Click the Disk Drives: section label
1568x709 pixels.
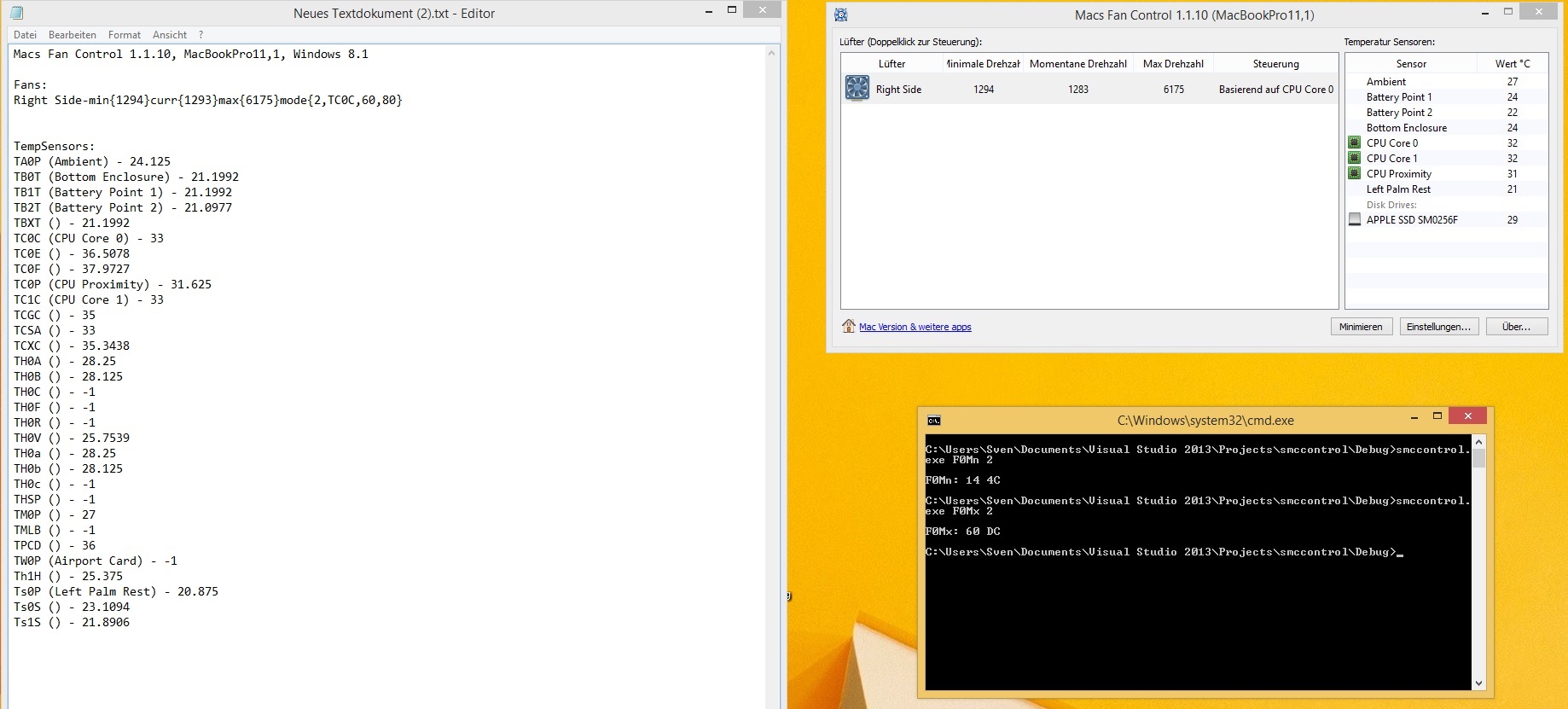pyautogui.click(x=1391, y=205)
